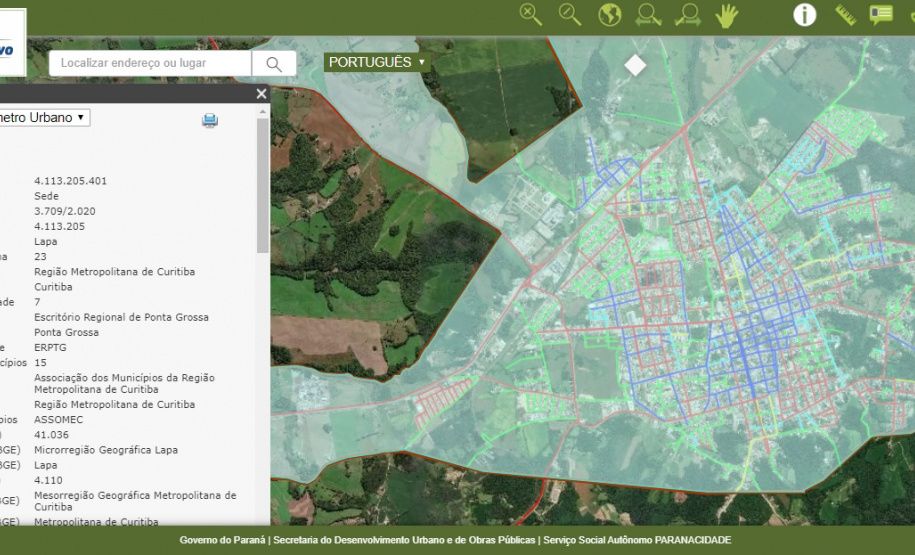Click the zoom-in magnifier icon with X
Screen dimensions: 915x555
(531, 14)
